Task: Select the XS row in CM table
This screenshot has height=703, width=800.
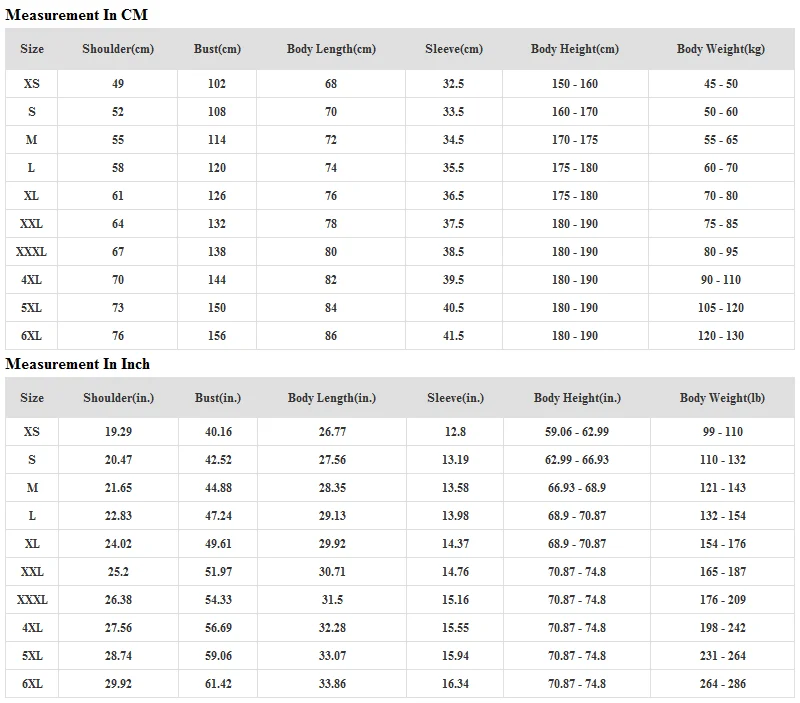Action: (32, 84)
